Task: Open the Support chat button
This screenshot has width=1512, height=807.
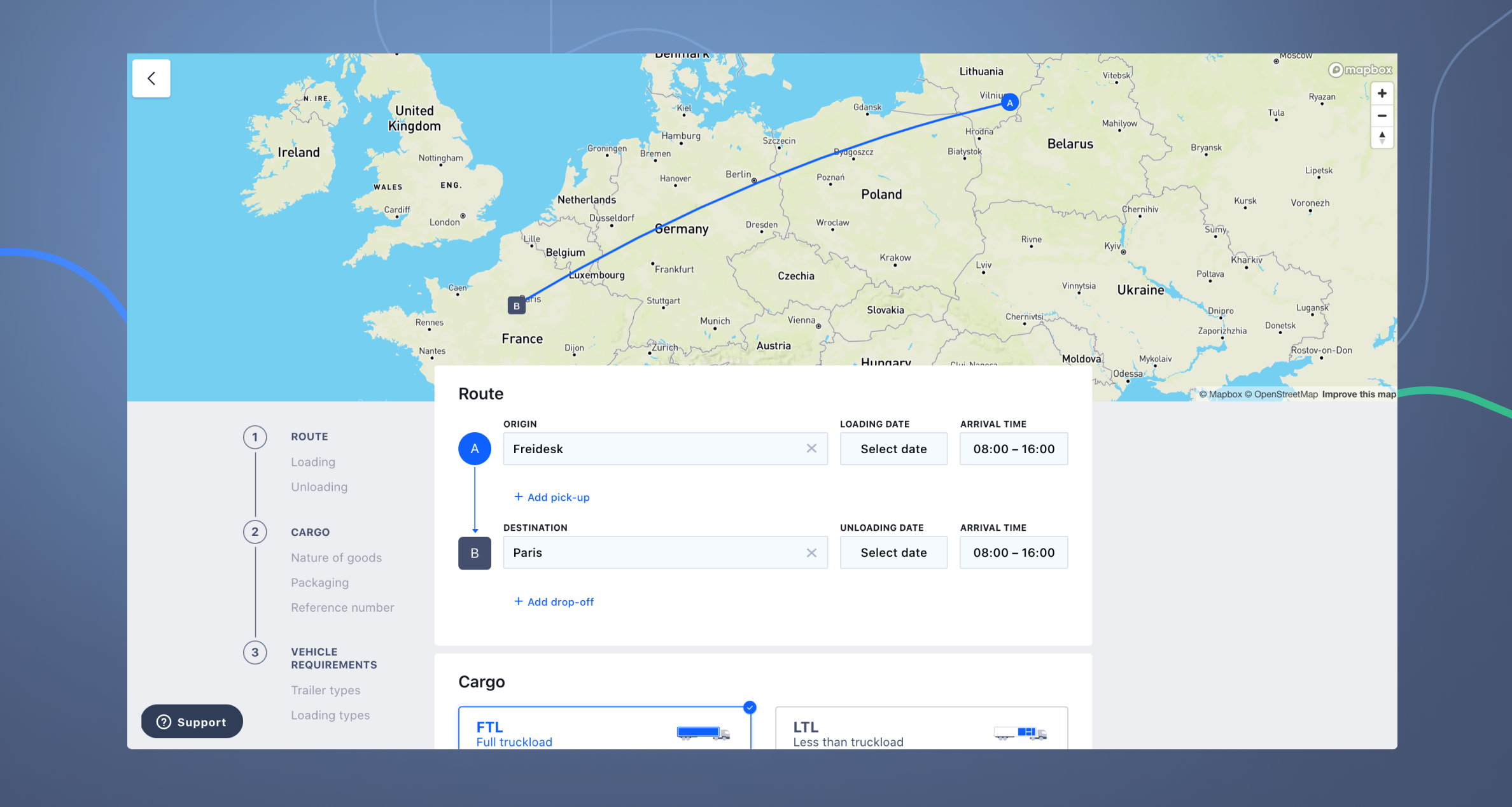Action: (192, 722)
